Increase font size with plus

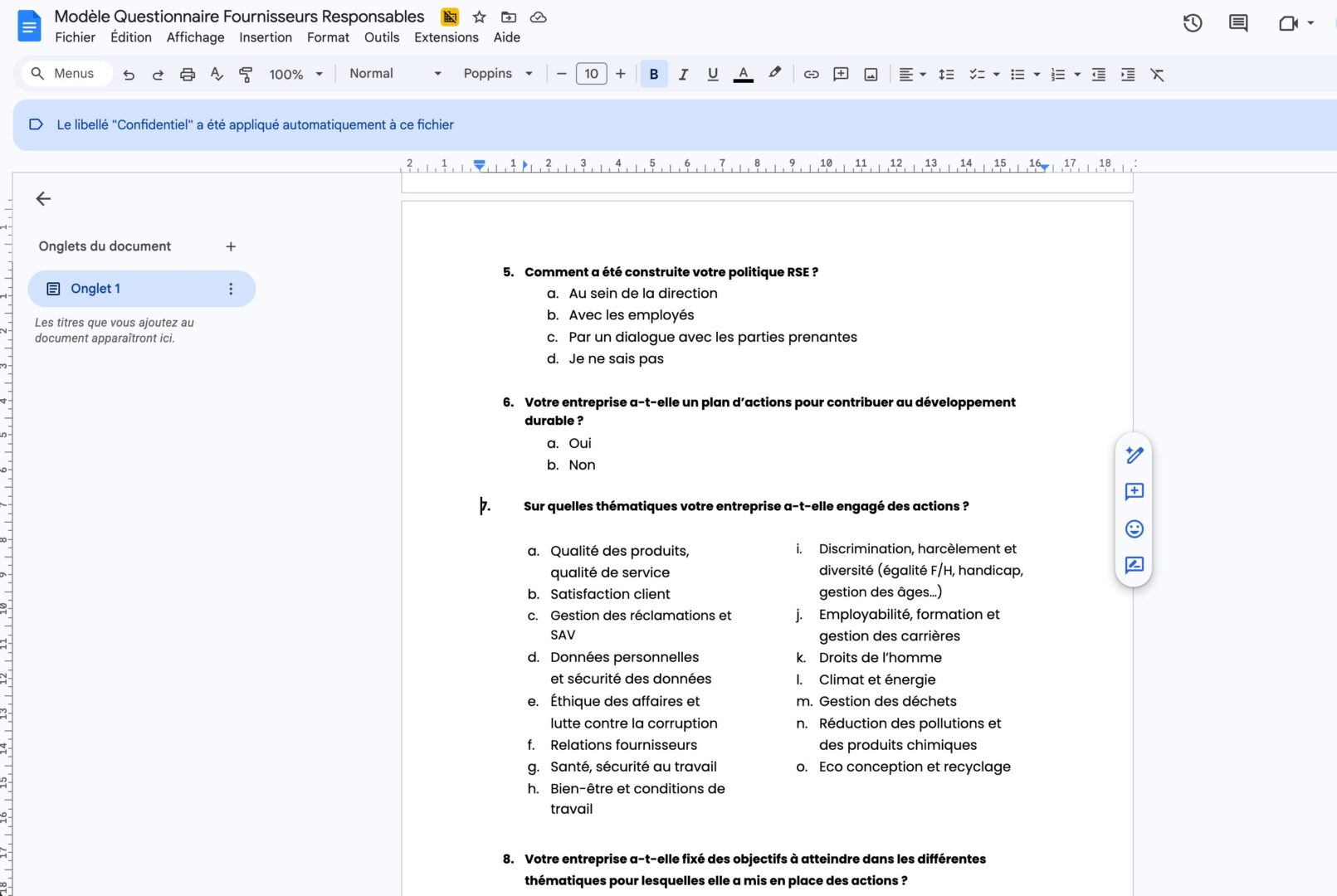click(620, 74)
